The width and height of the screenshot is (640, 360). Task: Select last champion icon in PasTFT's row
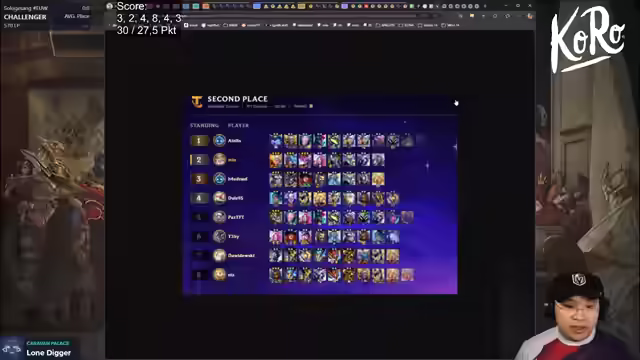coord(407,217)
